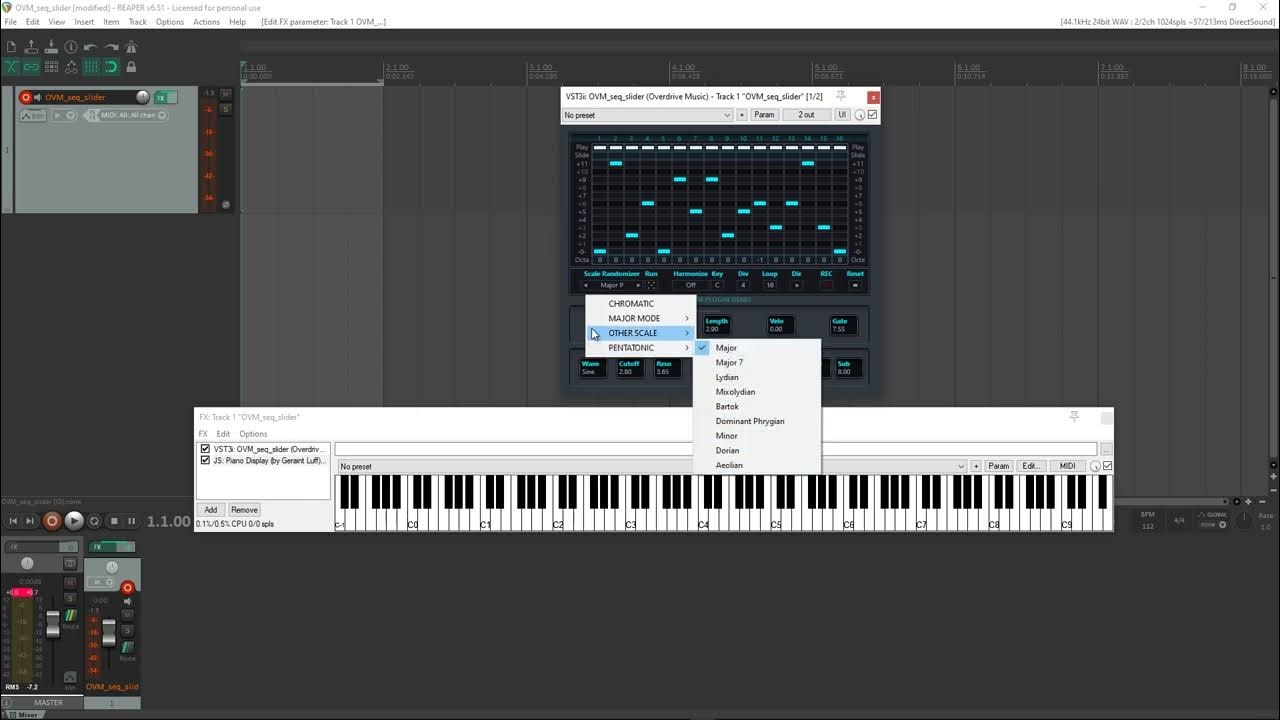Image resolution: width=1280 pixels, height=720 pixels.
Task: Open FX button on OVM_seq_slider track
Action: point(160,97)
